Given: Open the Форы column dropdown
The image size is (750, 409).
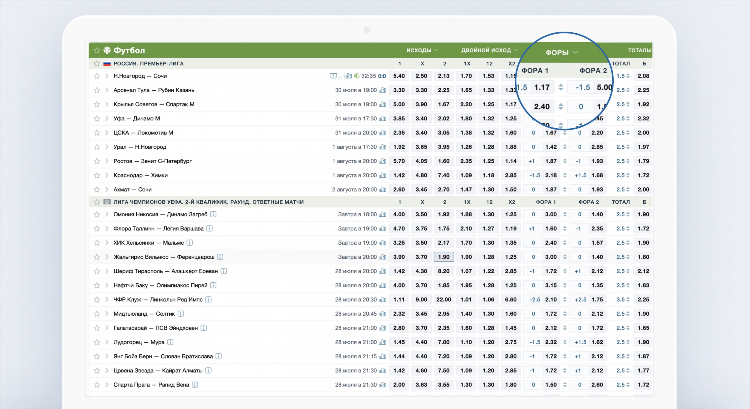Looking at the screenshot, I should tap(562, 52).
